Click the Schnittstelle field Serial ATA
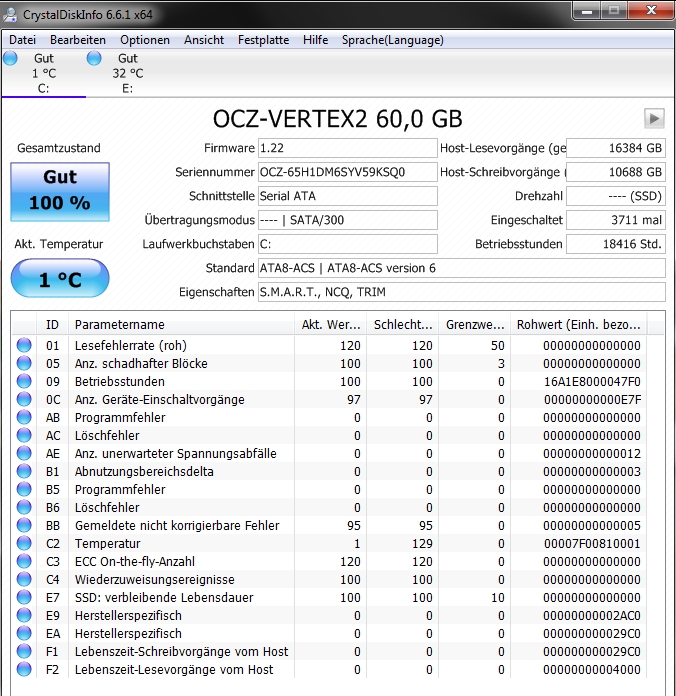Screen dimensions: 676x696 coord(348,196)
